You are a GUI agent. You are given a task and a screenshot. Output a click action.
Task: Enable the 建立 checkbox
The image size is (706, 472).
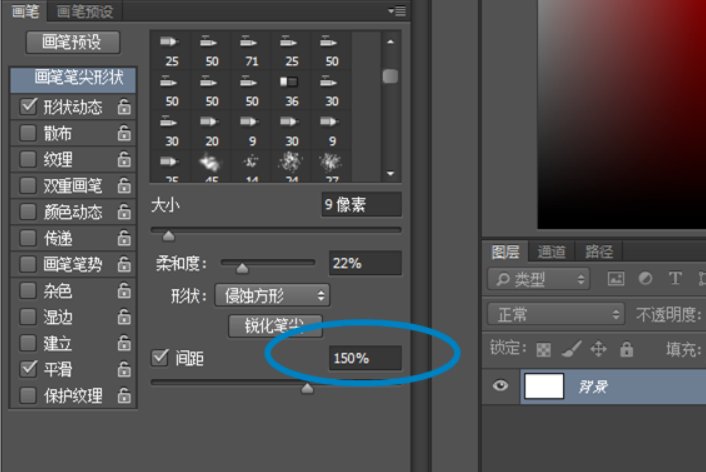[x=28, y=343]
